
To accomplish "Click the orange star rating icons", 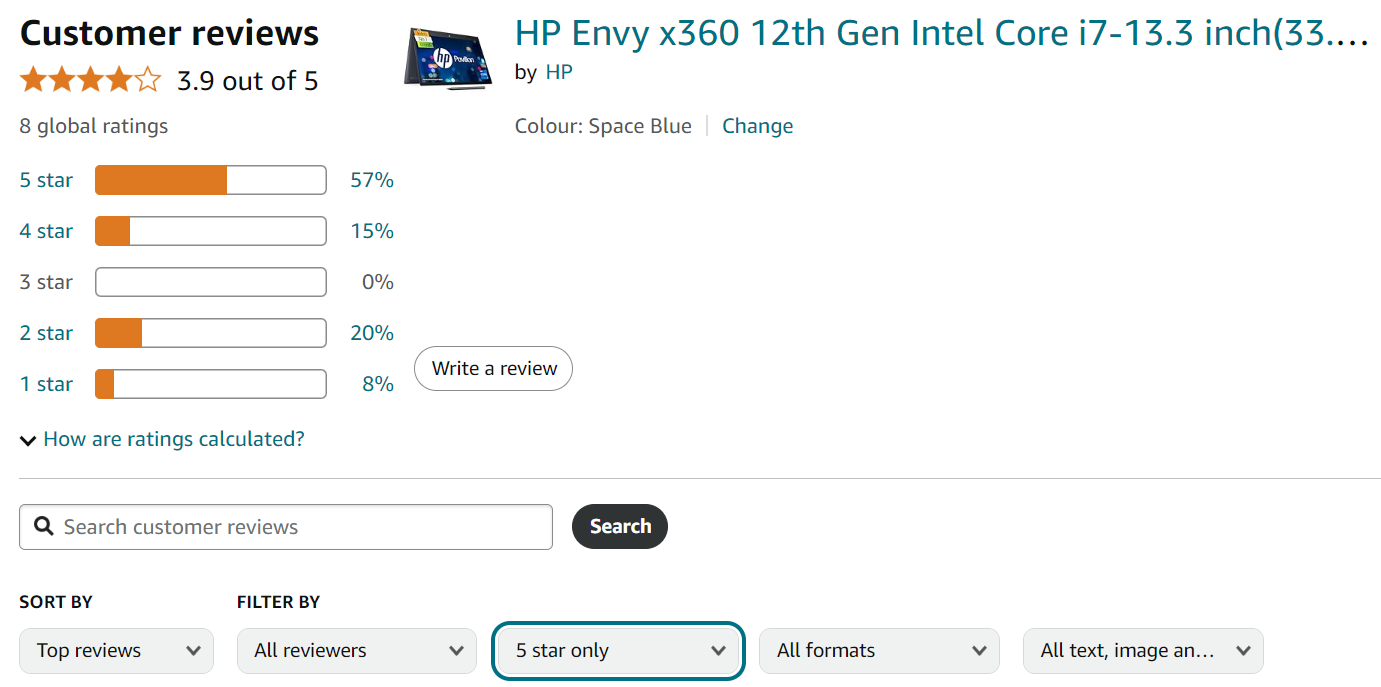I will pos(90,80).
